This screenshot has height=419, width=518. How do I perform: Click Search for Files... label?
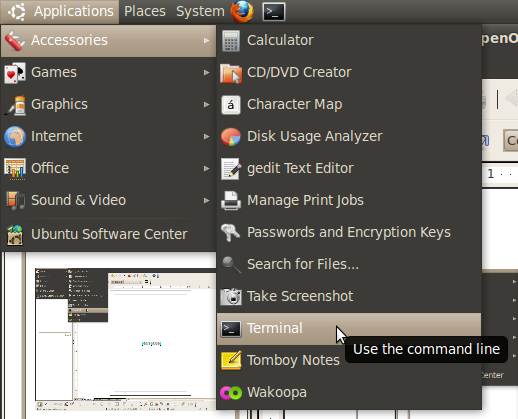click(303, 264)
